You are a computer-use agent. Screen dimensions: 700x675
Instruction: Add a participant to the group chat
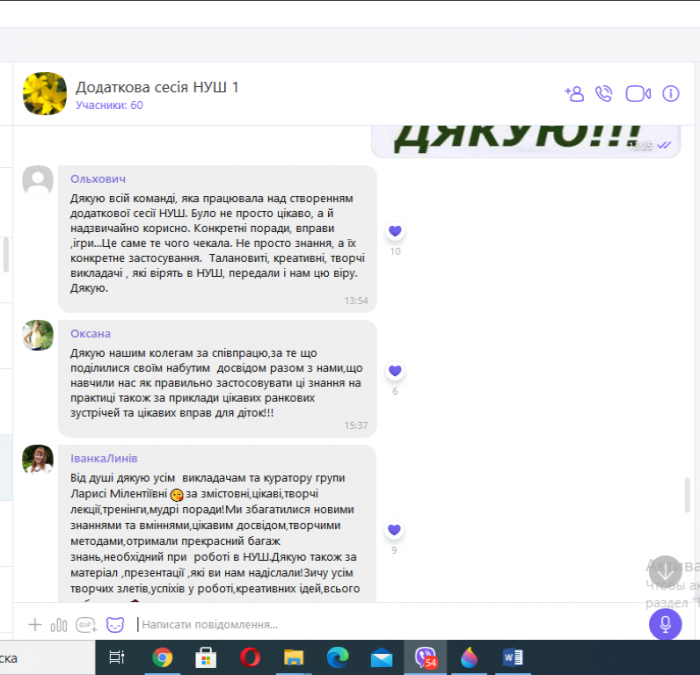click(574, 93)
